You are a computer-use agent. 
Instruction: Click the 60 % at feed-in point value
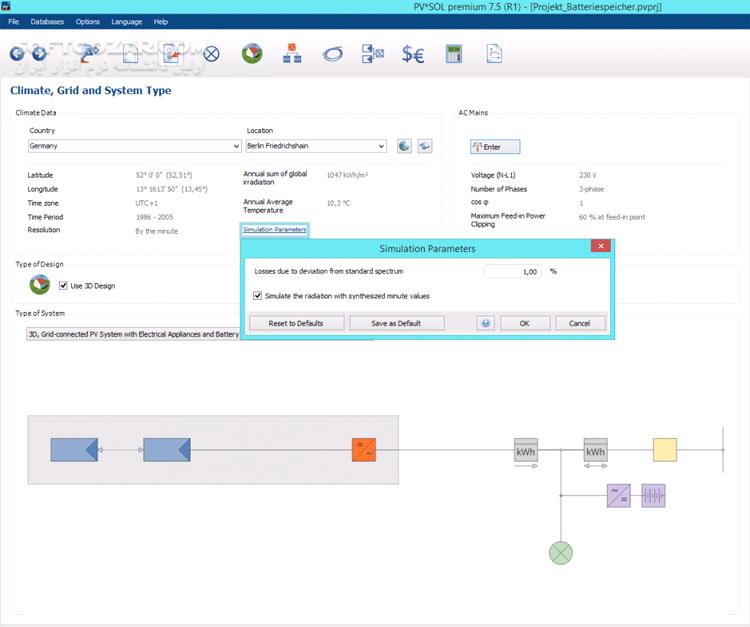click(x=612, y=217)
